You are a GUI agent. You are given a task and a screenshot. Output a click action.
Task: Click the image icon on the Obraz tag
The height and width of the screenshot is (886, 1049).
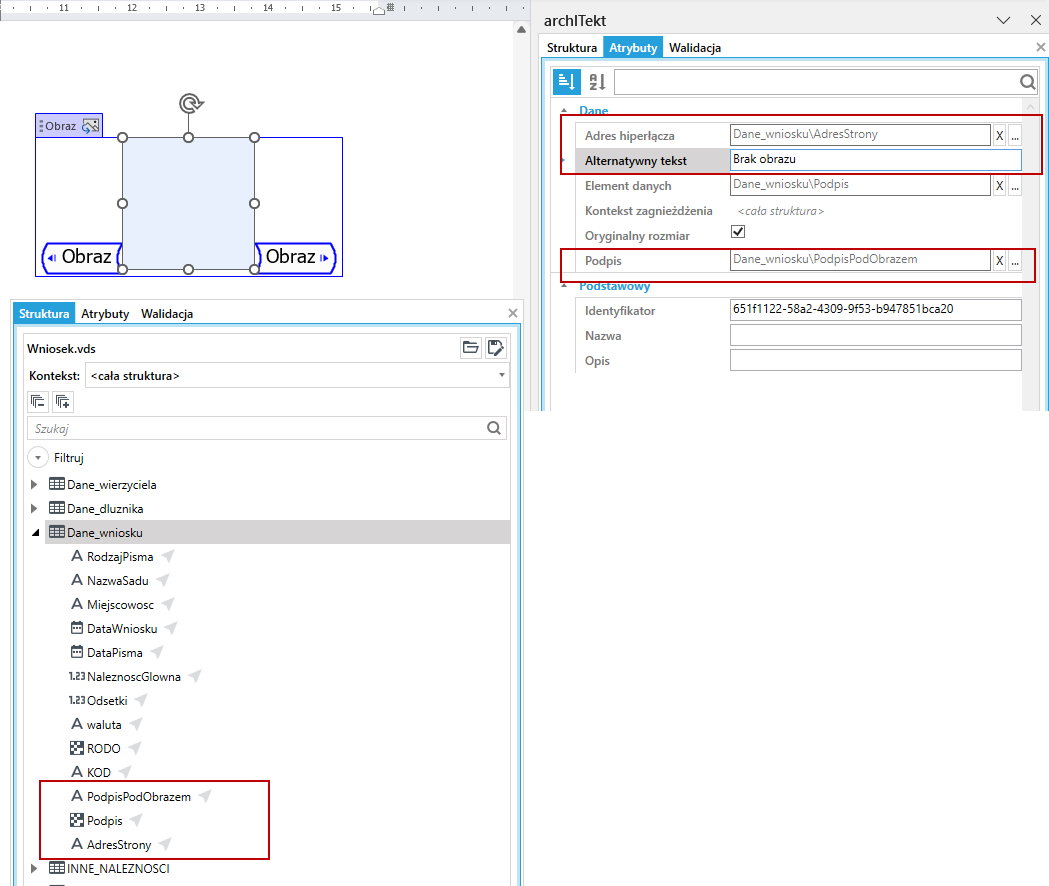coord(90,126)
